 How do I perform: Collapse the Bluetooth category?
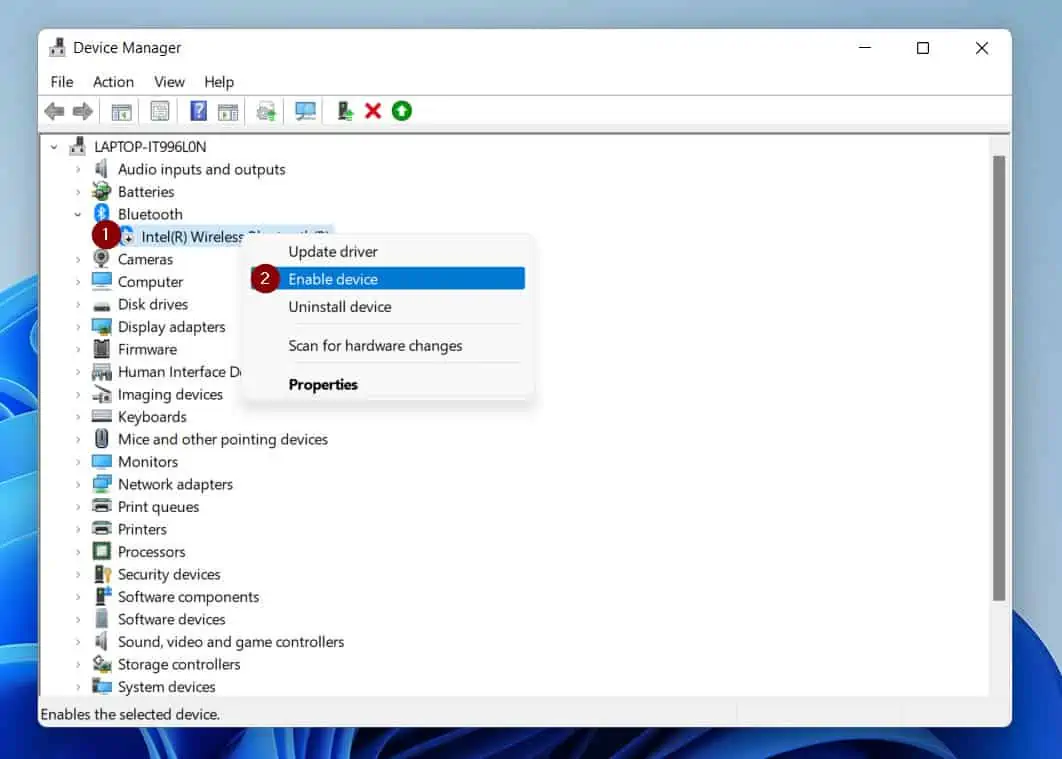[78, 214]
